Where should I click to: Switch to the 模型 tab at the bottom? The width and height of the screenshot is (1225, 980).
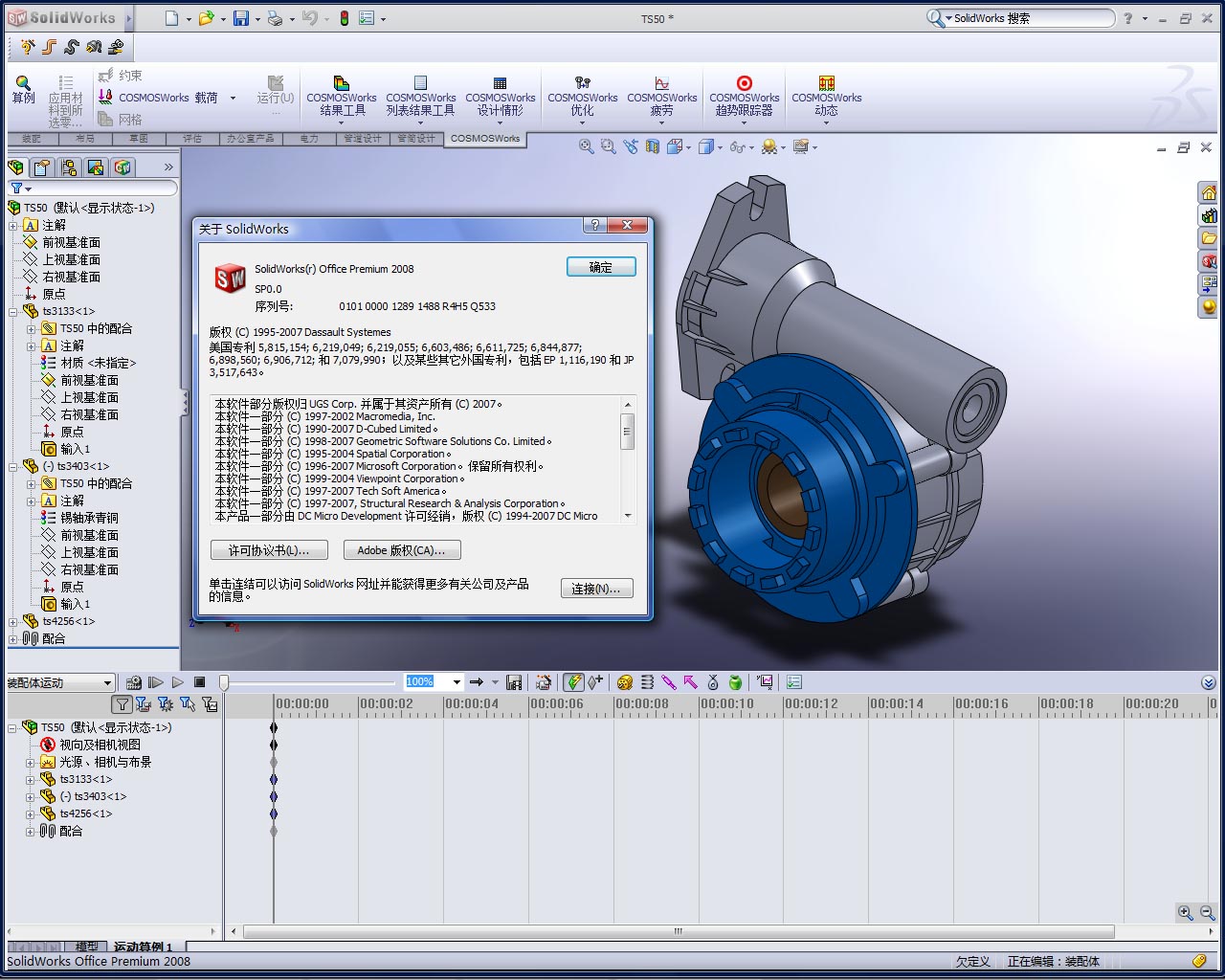point(86,947)
